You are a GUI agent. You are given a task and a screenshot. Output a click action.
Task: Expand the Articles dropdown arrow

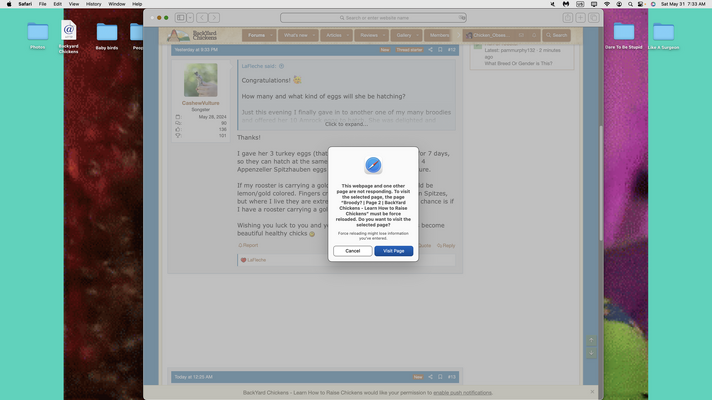pyautogui.click(x=348, y=35)
